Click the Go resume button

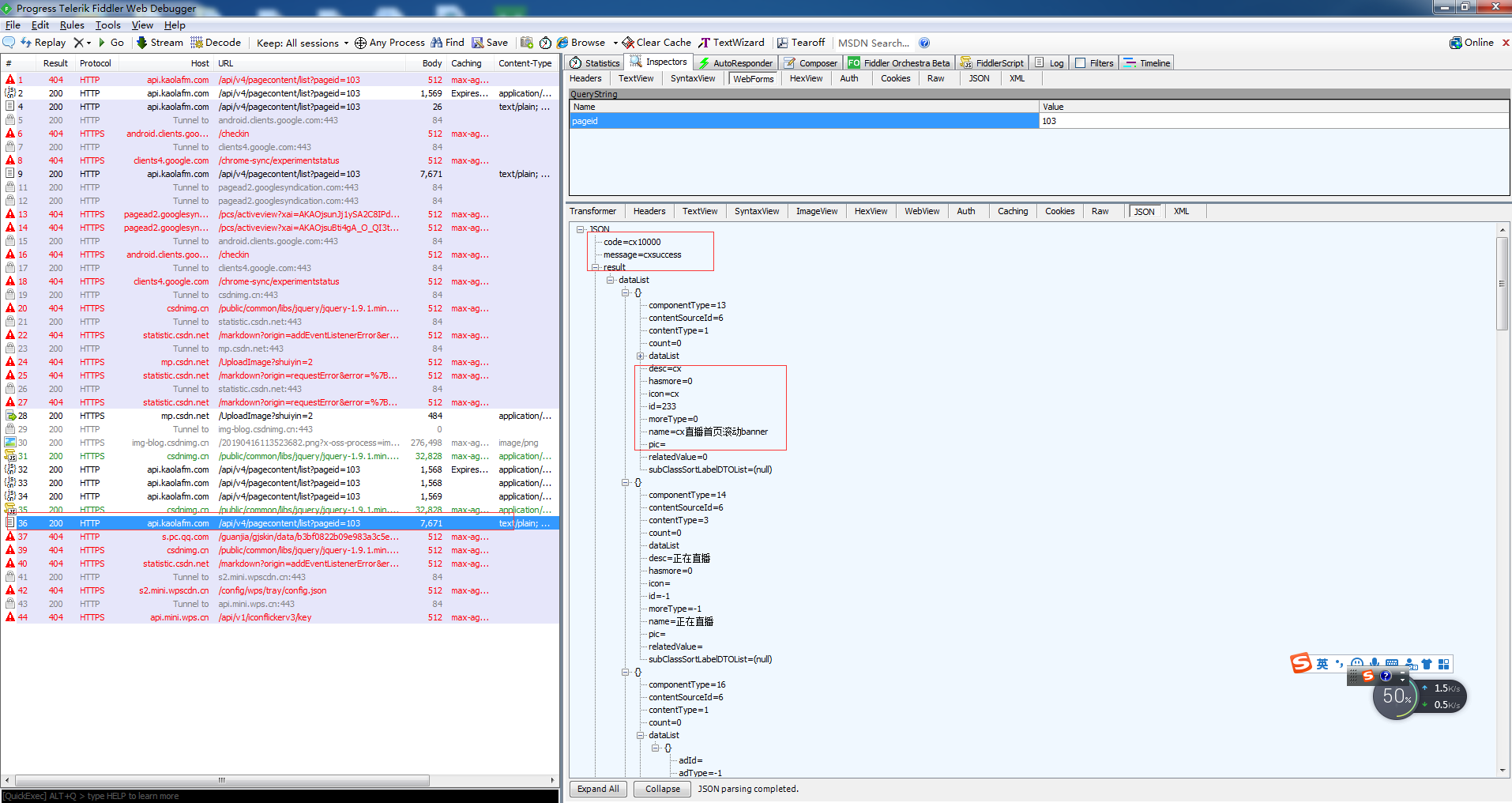pyautogui.click(x=111, y=43)
